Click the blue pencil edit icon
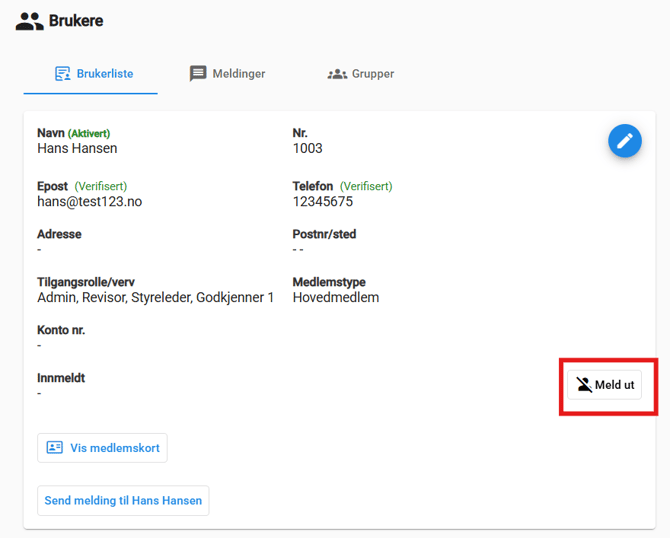This screenshot has height=538, width=670. (625, 141)
